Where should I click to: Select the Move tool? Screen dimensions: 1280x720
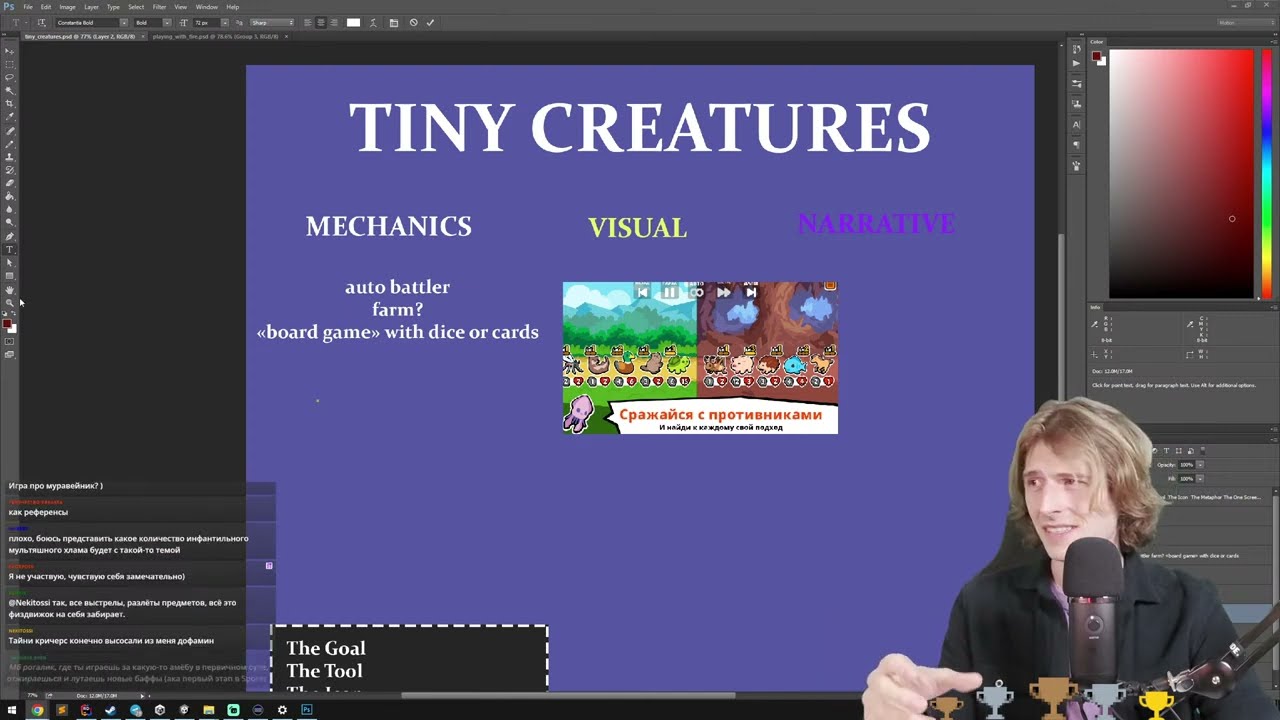point(10,51)
